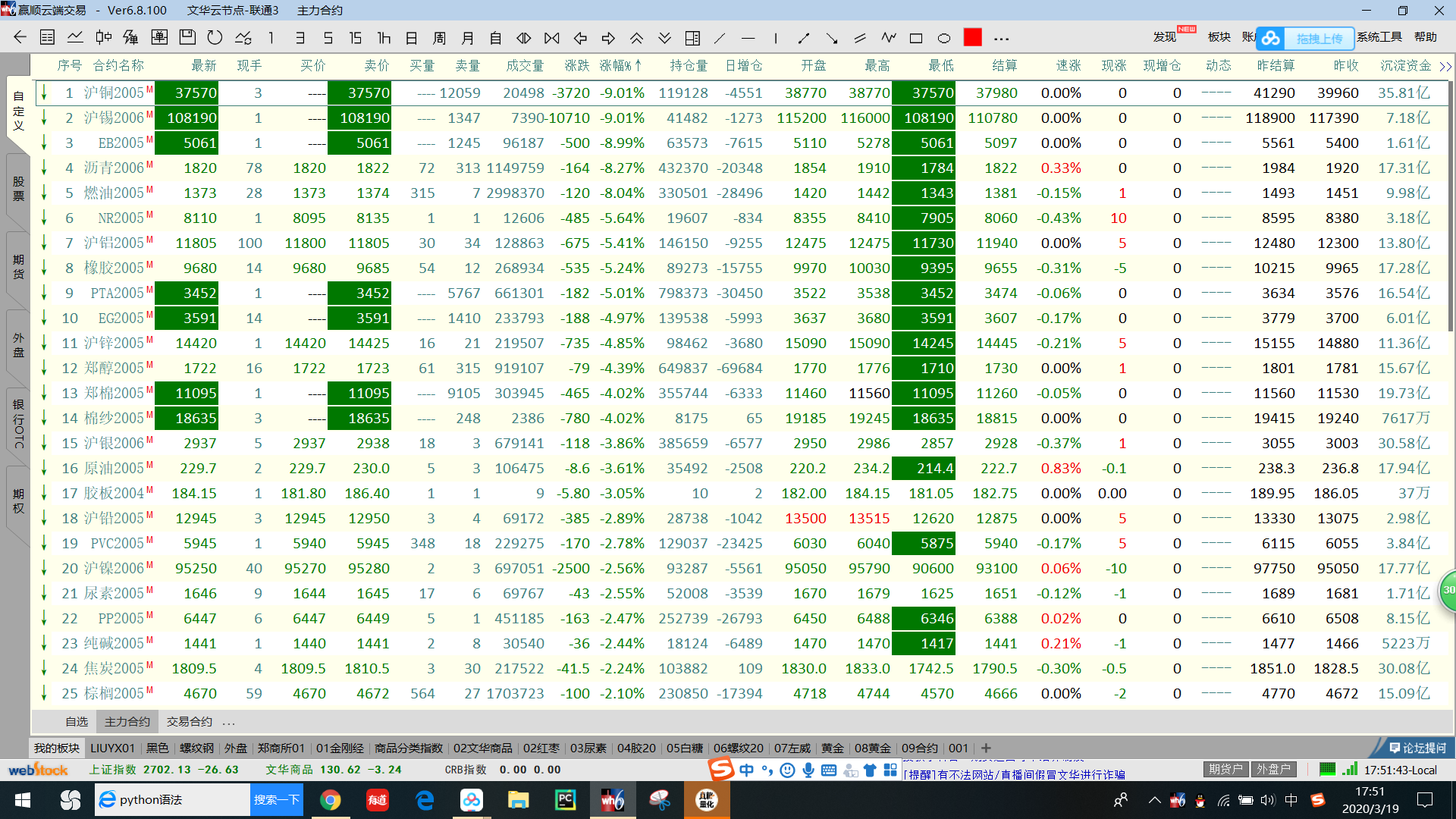Select the 交易合约 bottom tab
The height and width of the screenshot is (819, 1456).
[x=189, y=722]
